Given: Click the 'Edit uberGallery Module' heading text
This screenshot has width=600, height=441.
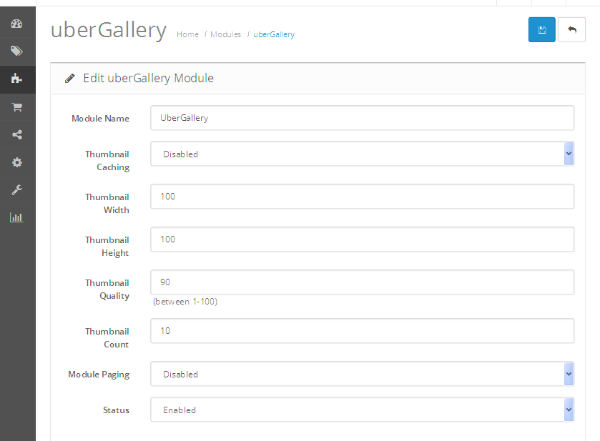Looking at the screenshot, I should click(148, 78).
